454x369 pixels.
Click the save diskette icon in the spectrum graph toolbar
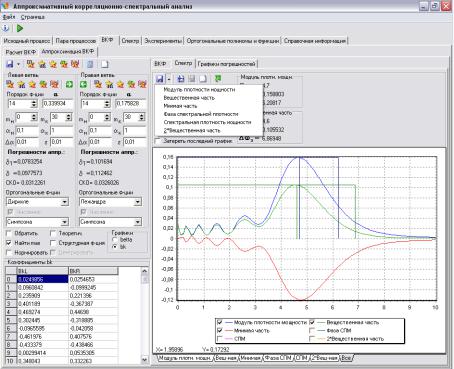[160, 79]
